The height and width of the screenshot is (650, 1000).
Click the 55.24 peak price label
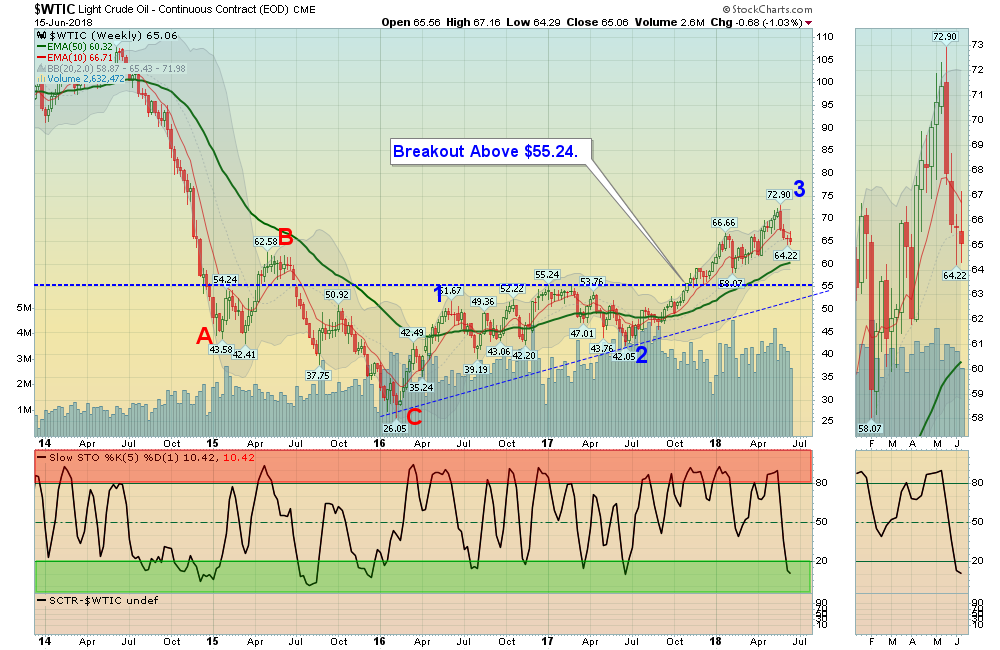click(x=547, y=275)
